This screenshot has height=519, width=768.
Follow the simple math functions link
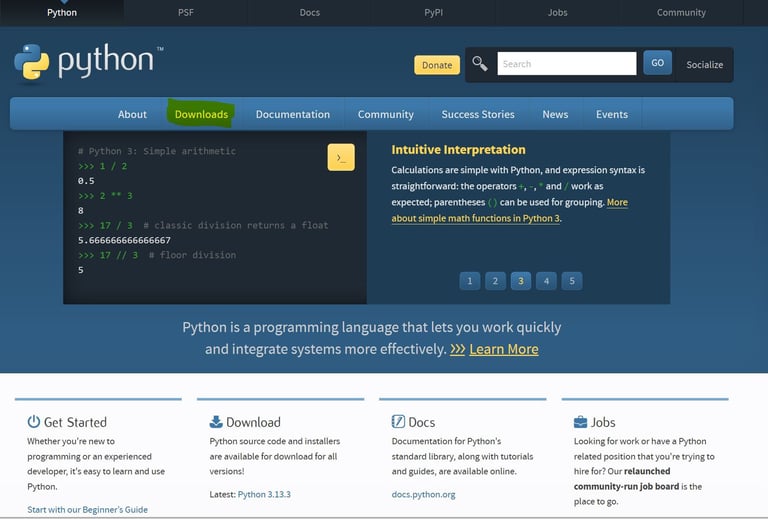[x=475, y=218]
